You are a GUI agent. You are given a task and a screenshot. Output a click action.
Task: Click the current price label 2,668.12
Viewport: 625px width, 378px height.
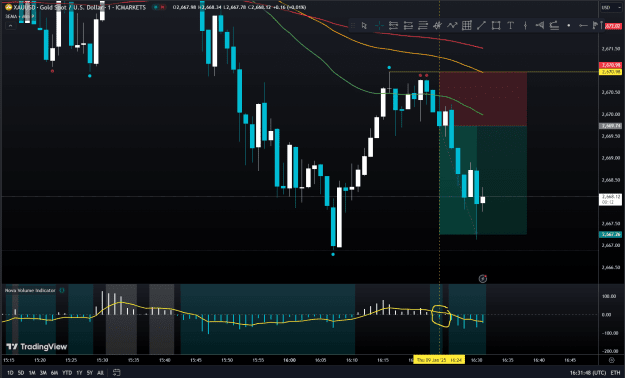point(610,199)
